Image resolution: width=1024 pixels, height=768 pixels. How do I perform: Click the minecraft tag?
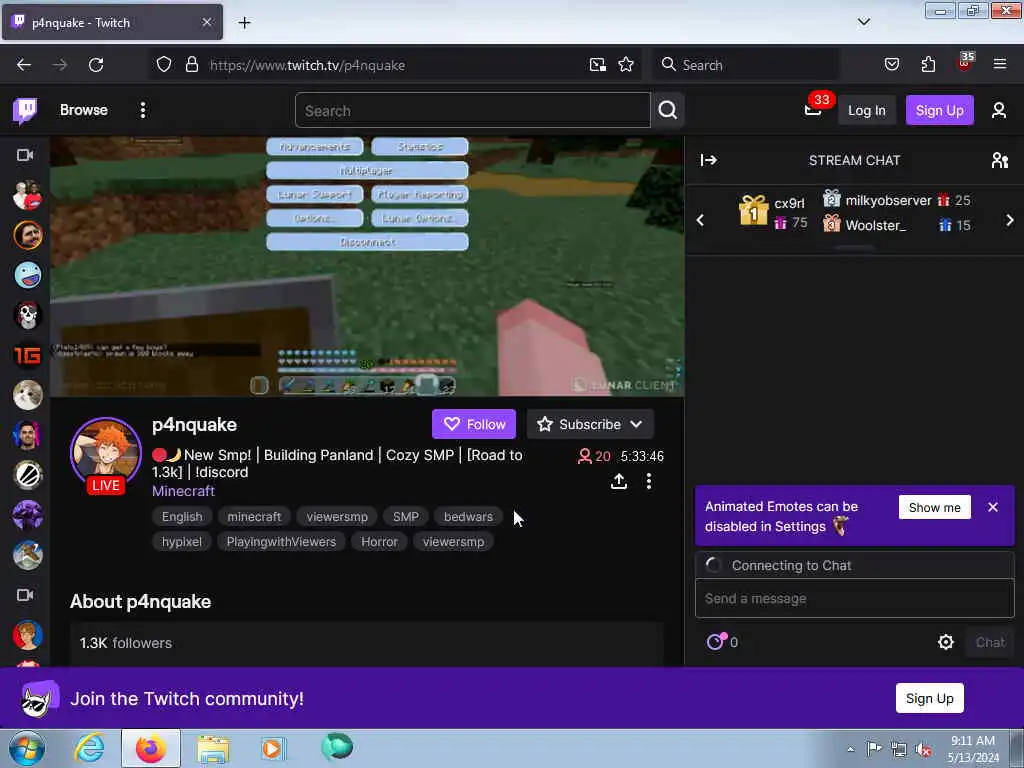[x=254, y=517]
